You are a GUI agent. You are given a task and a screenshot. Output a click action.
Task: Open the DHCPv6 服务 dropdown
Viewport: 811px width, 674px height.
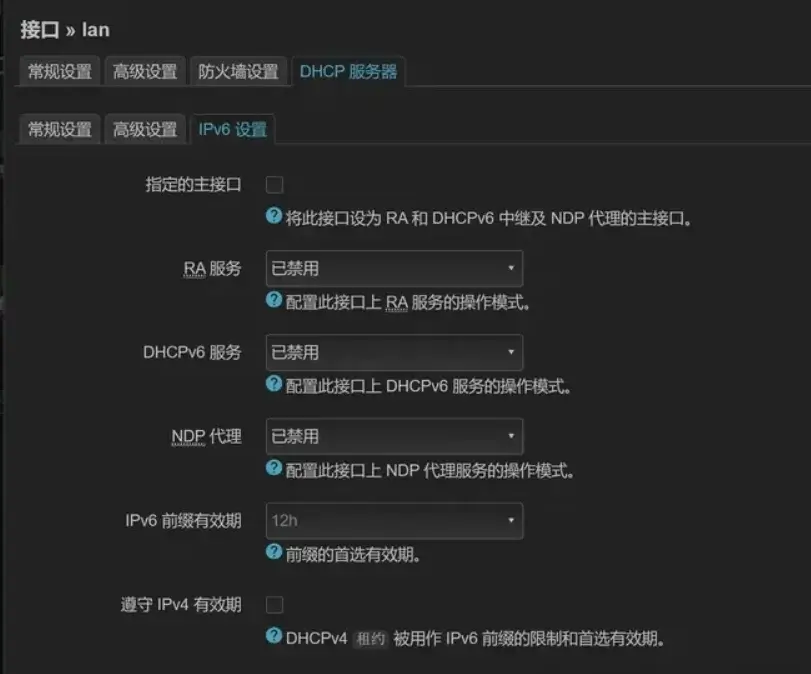pos(394,352)
